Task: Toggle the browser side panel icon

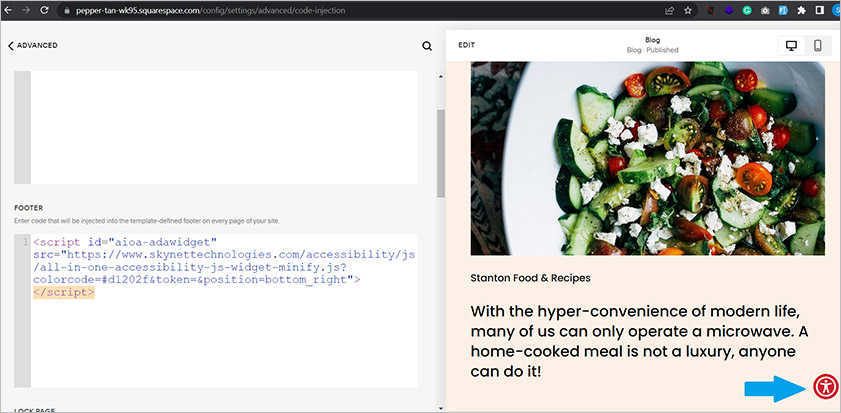Action: [x=820, y=10]
